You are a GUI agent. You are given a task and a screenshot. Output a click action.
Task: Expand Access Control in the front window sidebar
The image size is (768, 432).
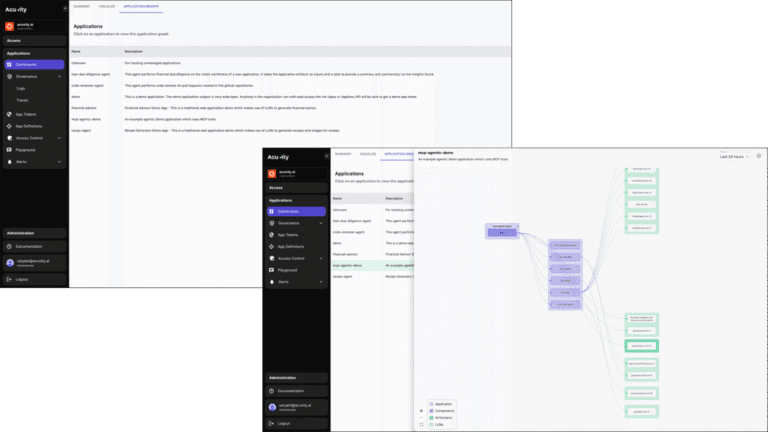click(x=320, y=258)
